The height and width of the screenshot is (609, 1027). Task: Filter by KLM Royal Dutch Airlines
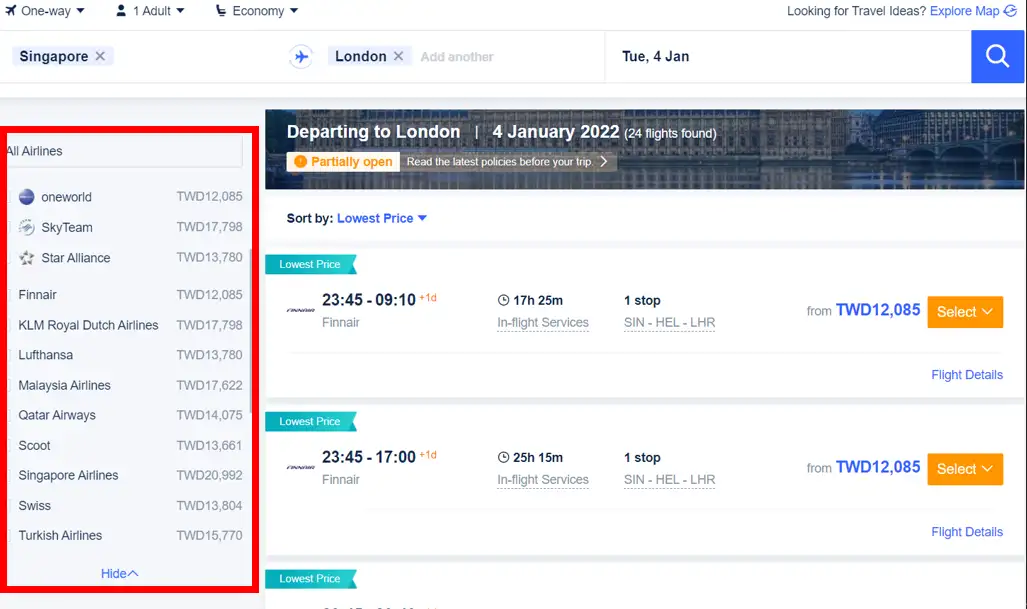pyautogui.click(x=88, y=325)
